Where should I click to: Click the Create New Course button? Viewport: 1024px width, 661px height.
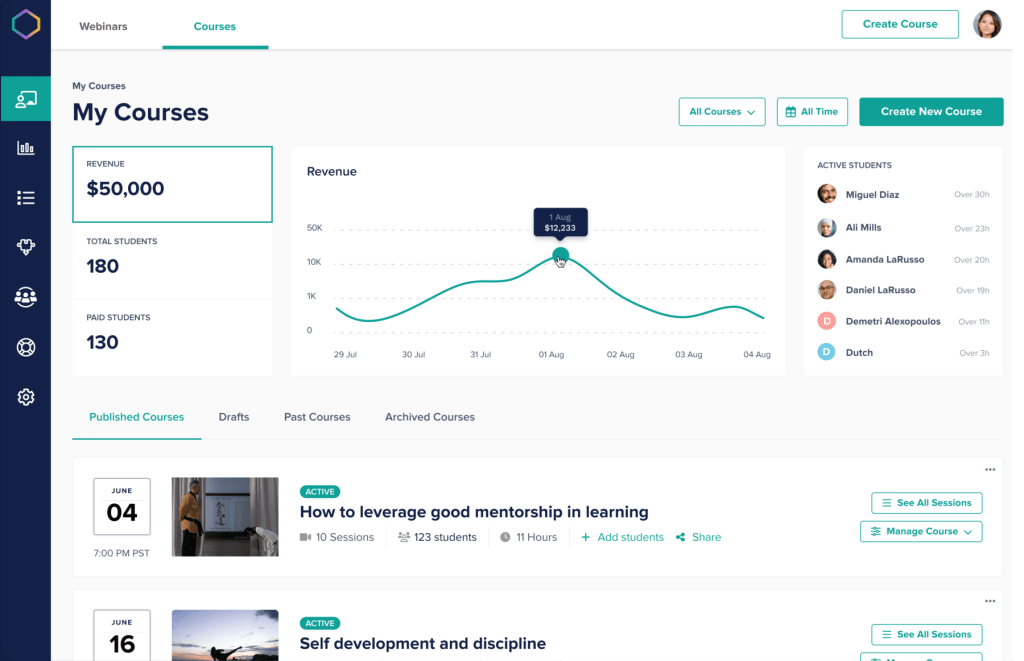click(x=930, y=112)
